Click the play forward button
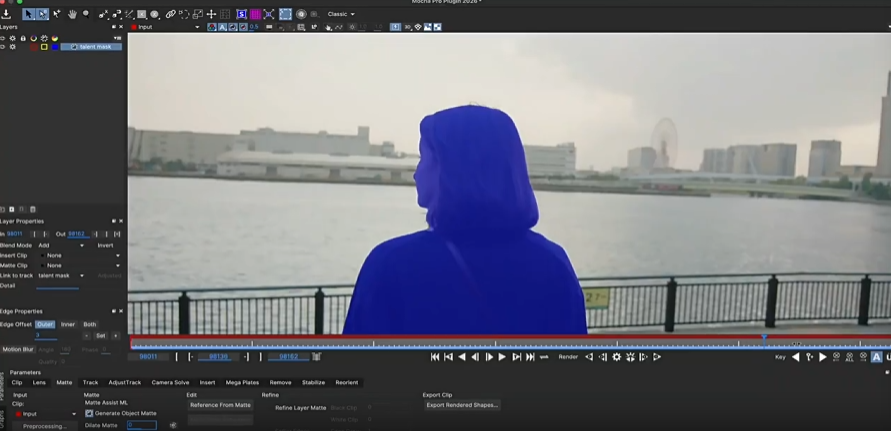Screen dimensions: 891x431 (x=502, y=357)
